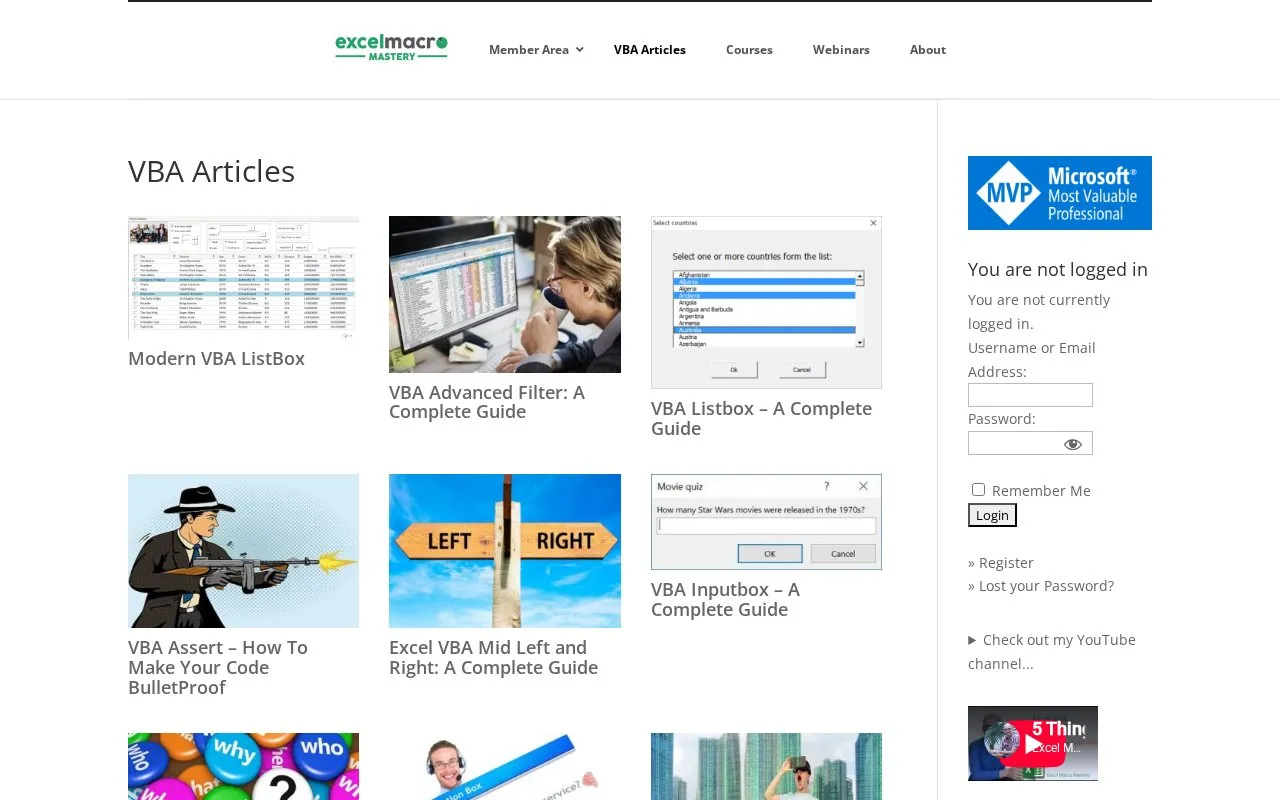1280x800 pixels.
Task: Open VBA Inputbox Complete Guide title
Action: (x=725, y=600)
